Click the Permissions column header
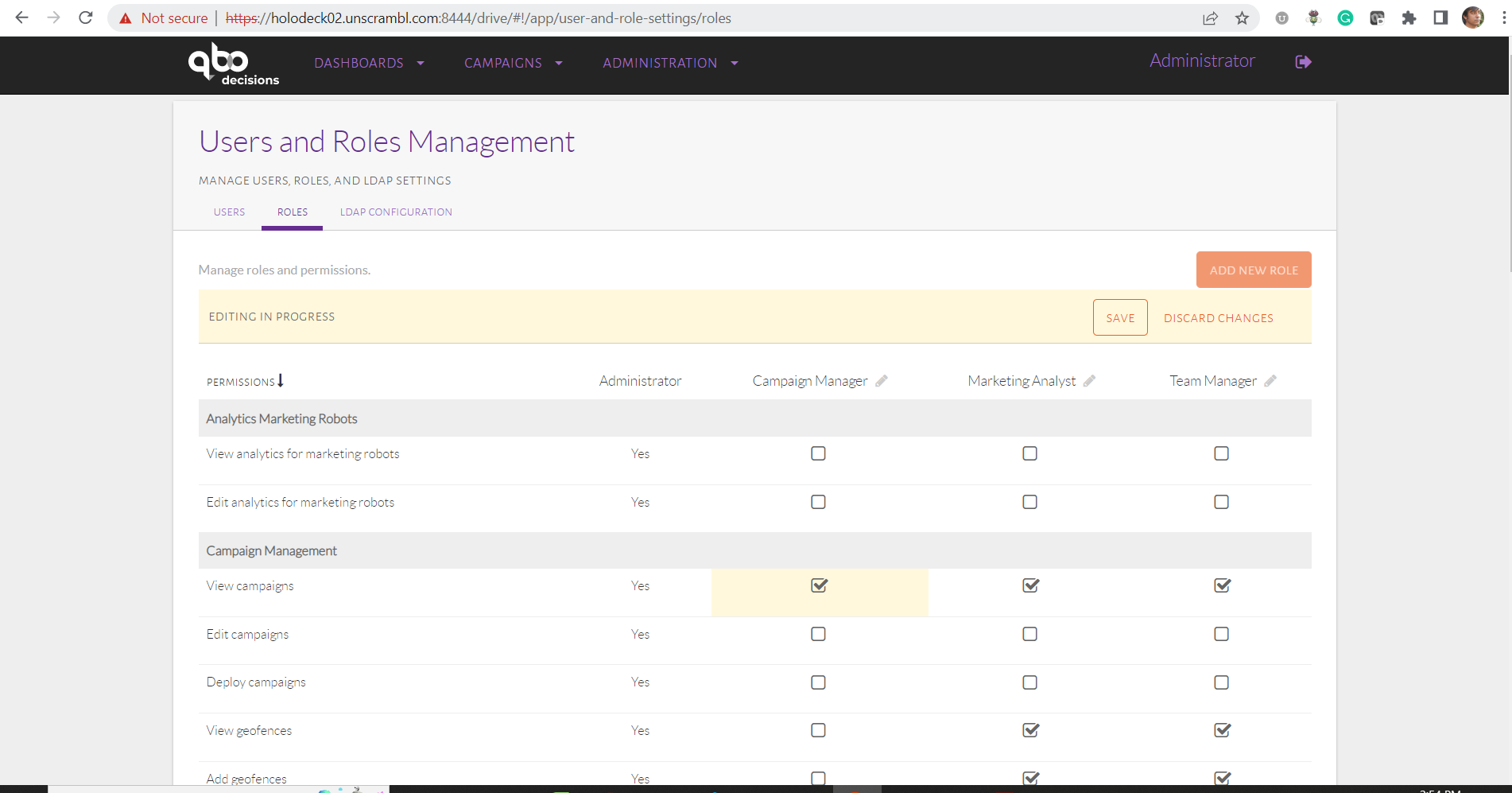Image resolution: width=1512 pixels, height=793 pixels. (240, 382)
